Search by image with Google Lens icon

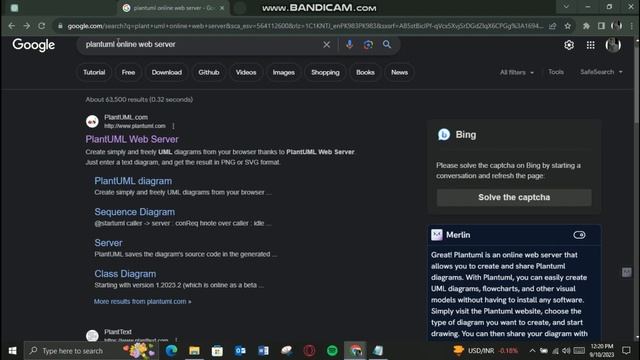click(368, 44)
